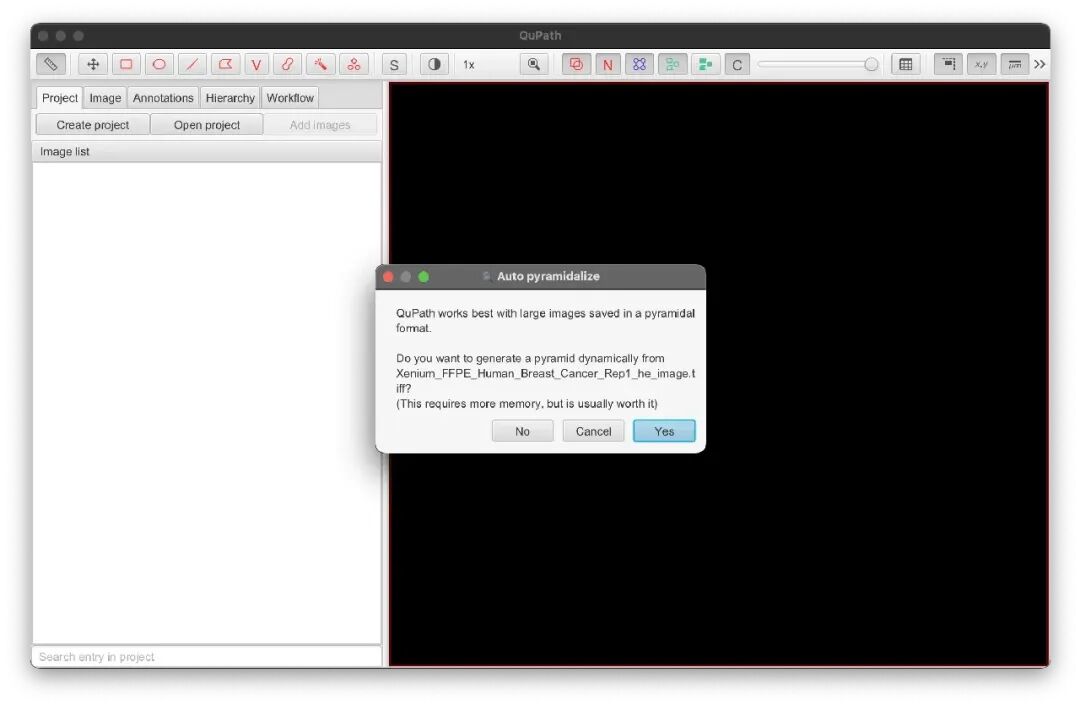The height and width of the screenshot is (705, 1080).
Task: Select the Ellipse annotation tool
Action: coord(159,64)
